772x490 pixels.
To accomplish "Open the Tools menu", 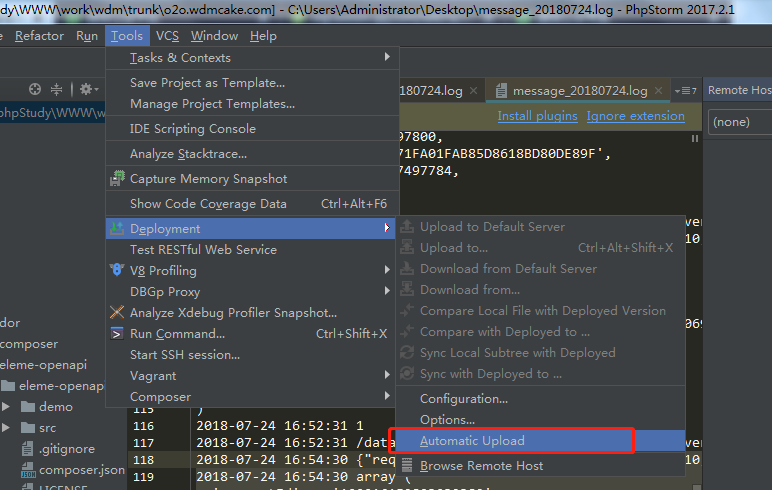I will point(127,36).
